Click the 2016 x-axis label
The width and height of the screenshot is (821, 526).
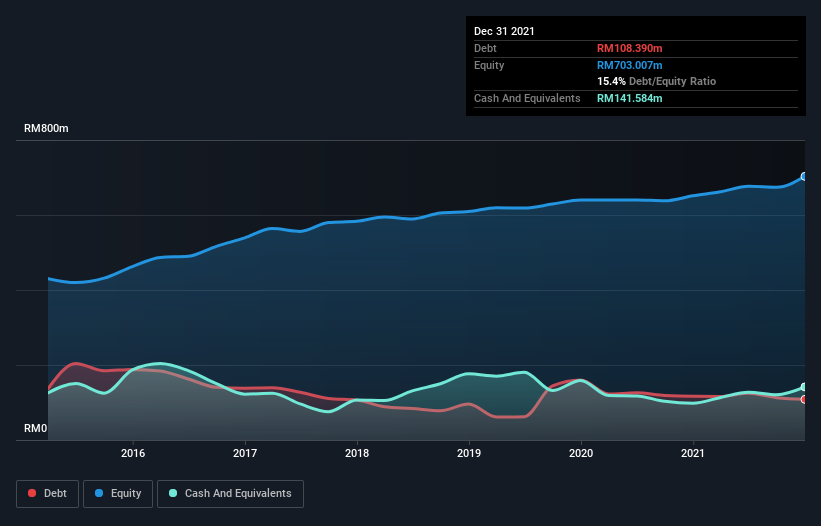pos(133,453)
